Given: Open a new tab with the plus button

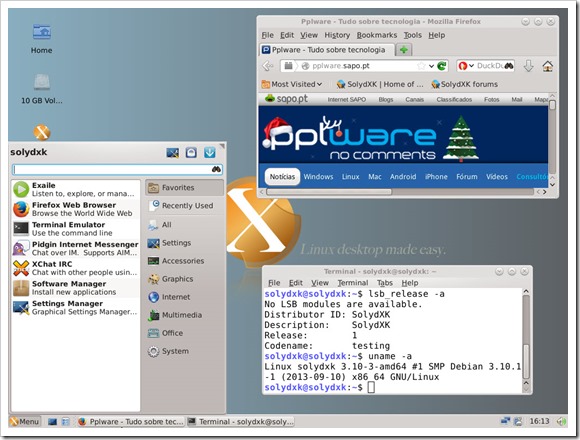Looking at the screenshot, I should 404,50.
